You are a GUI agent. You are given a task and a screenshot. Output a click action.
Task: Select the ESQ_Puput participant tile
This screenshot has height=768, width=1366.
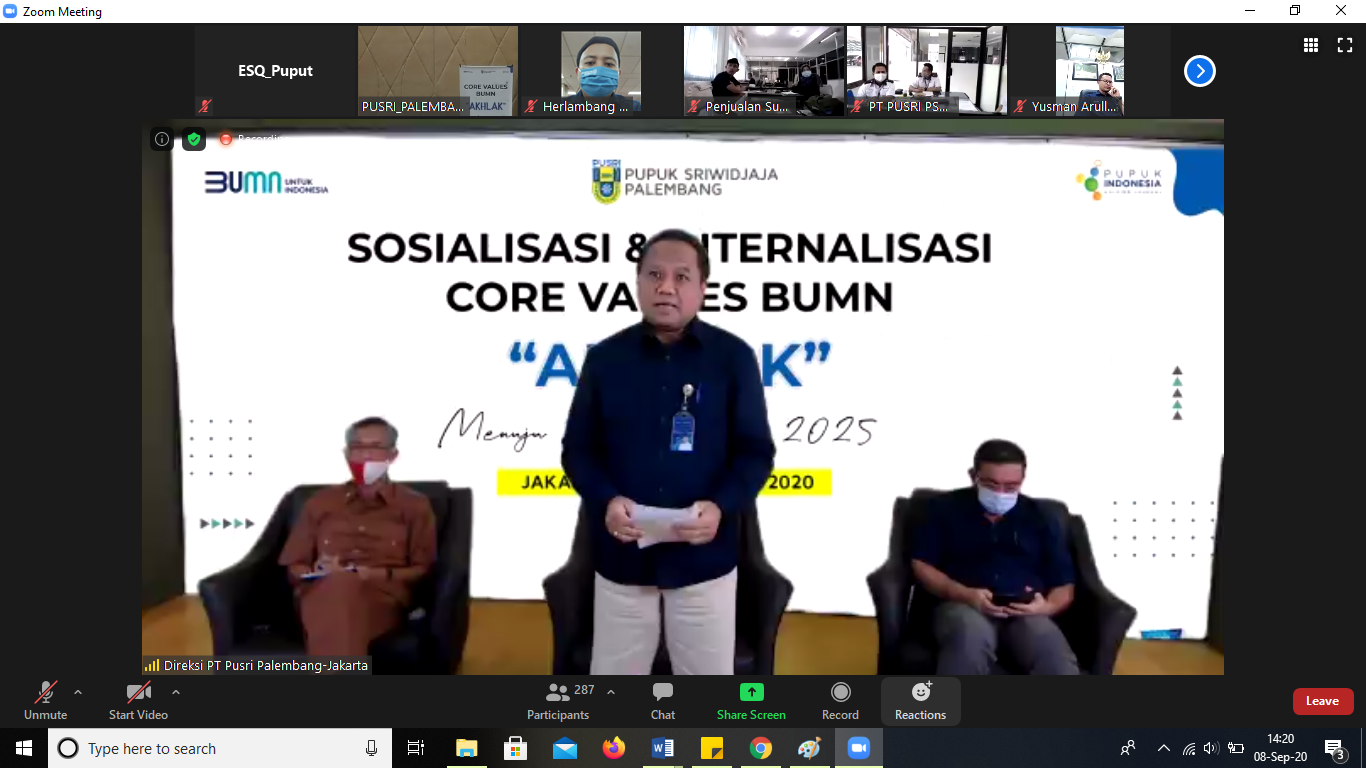point(275,71)
